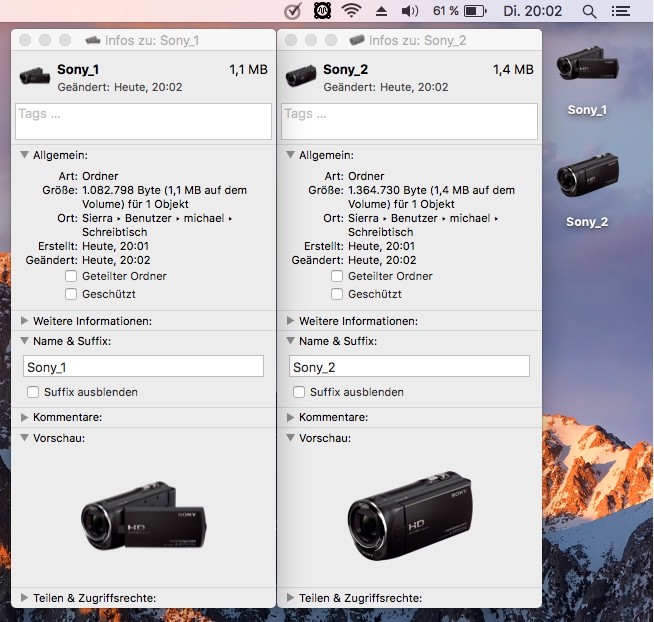The height and width of the screenshot is (622, 654).
Task: Collapse Name & Suffix in Sony_1 window
Action: 25,341
